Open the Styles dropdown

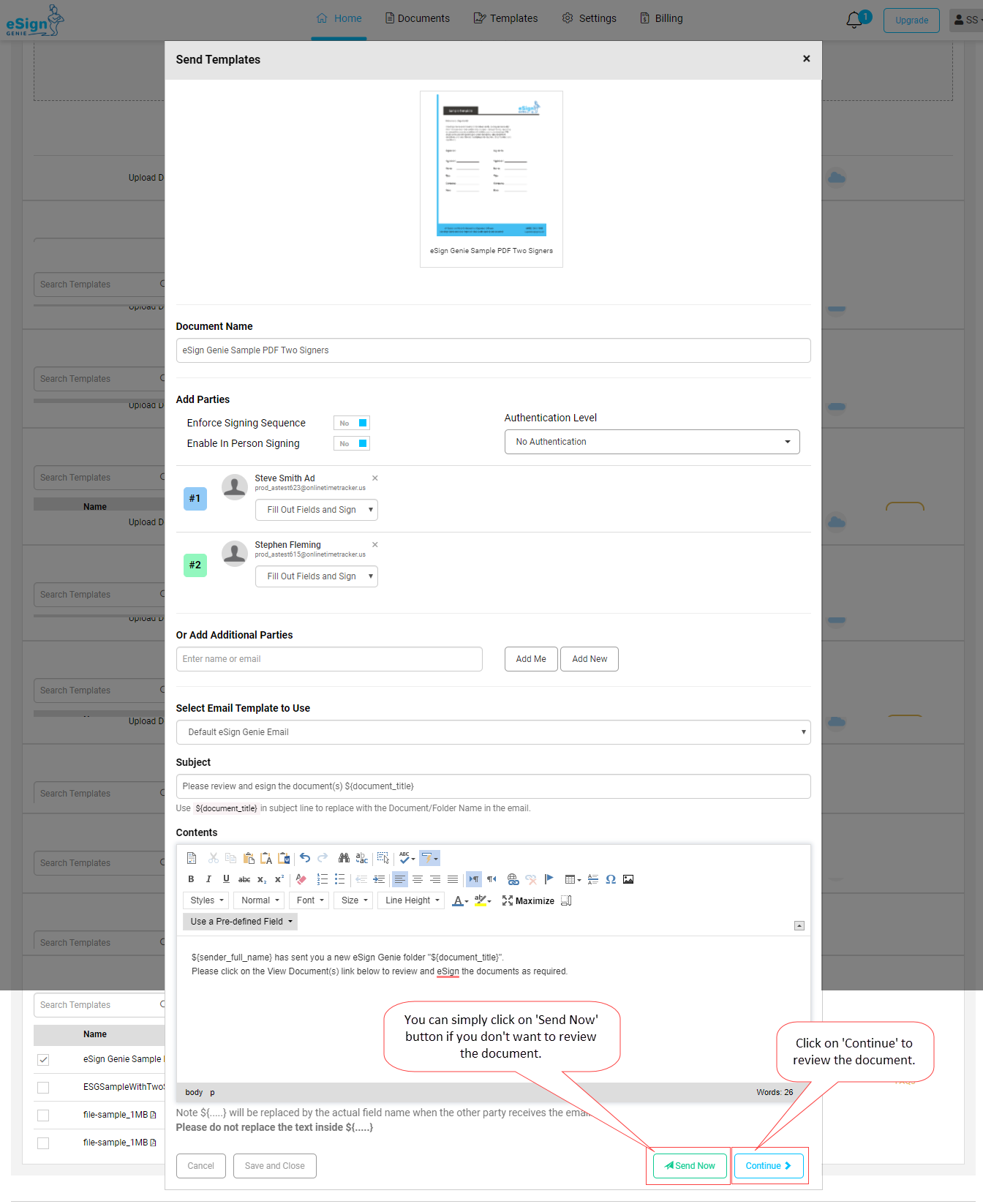(x=206, y=900)
